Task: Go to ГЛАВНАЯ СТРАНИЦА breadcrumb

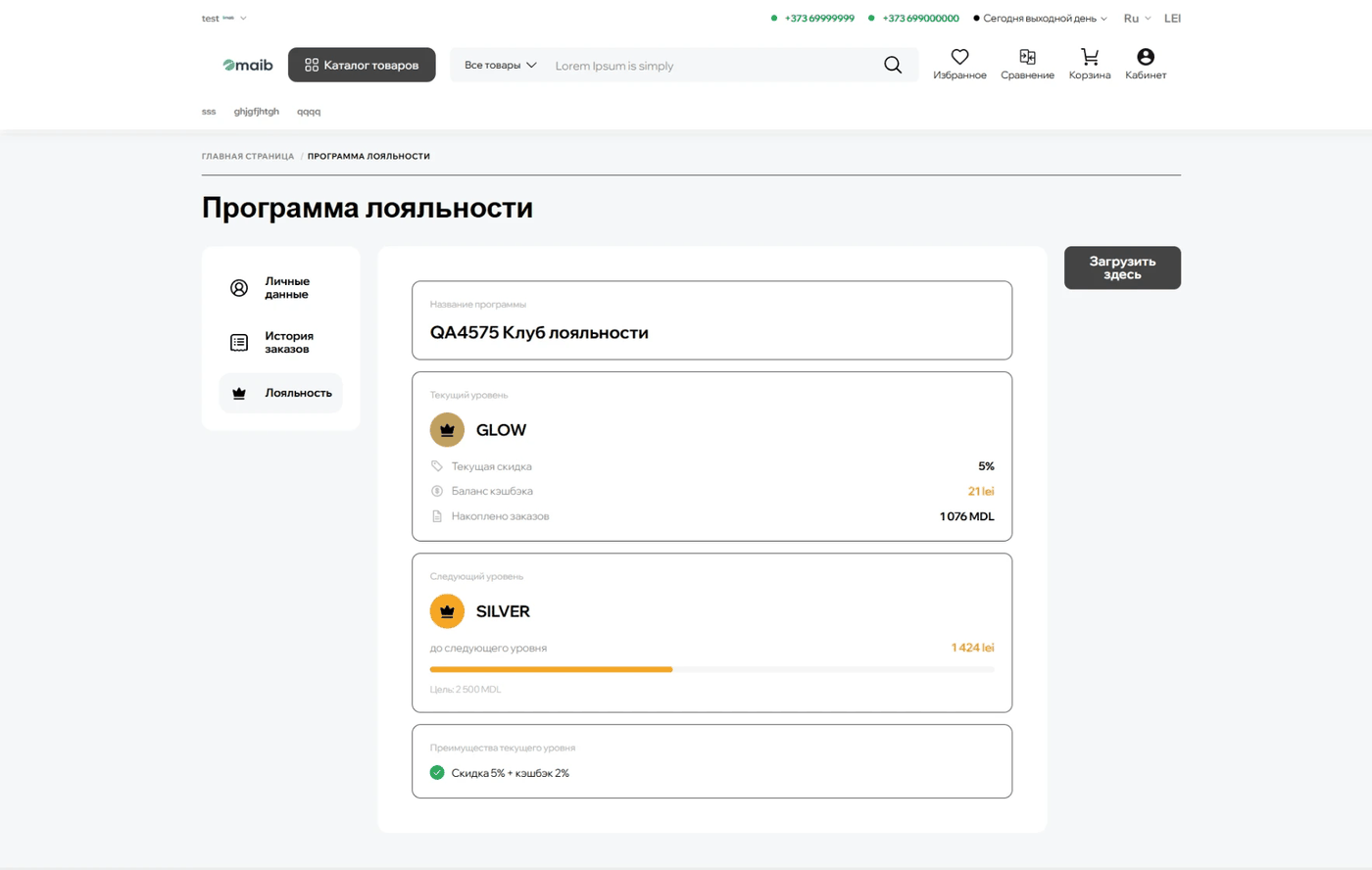Action: (248, 156)
